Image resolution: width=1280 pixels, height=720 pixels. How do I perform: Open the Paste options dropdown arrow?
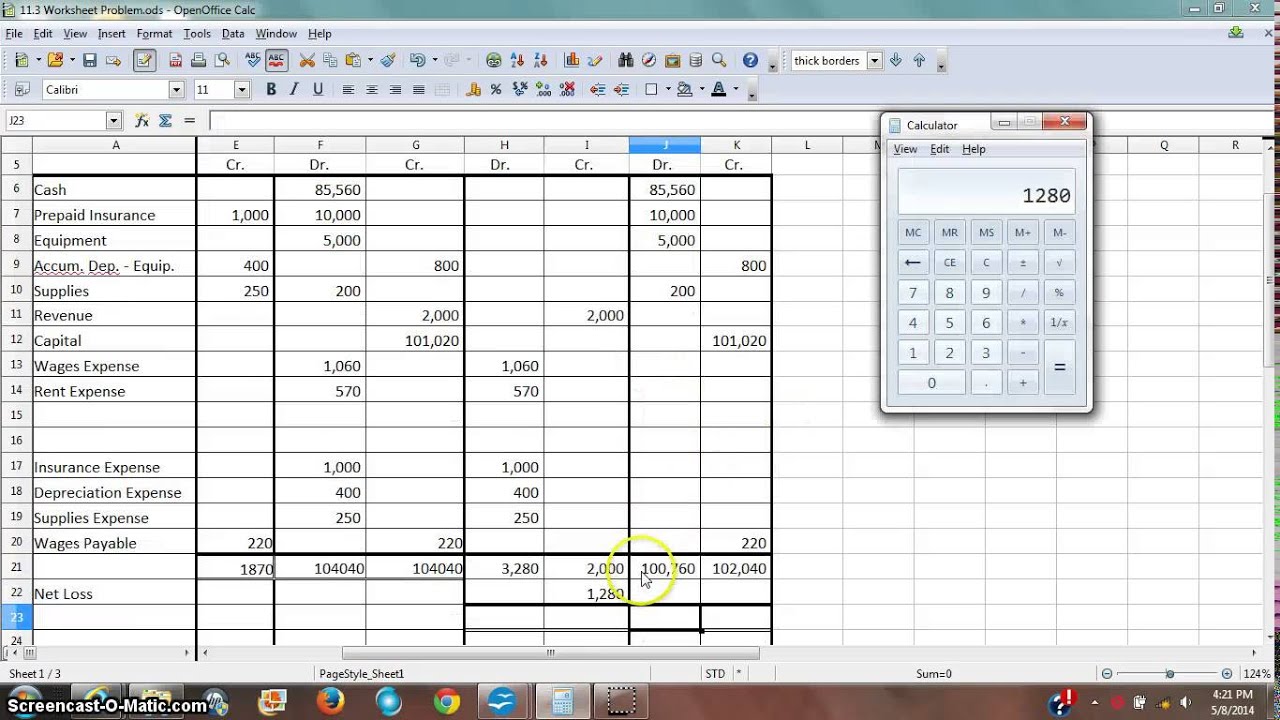(x=370, y=61)
